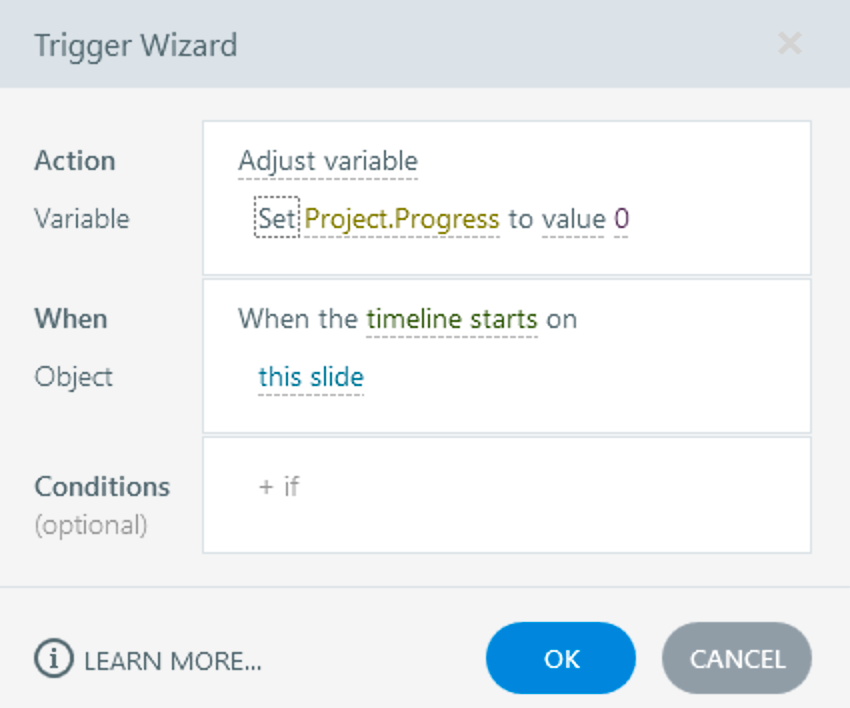This screenshot has height=708, width=850.
Task: Click the Variable row label
Action: point(82,219)
